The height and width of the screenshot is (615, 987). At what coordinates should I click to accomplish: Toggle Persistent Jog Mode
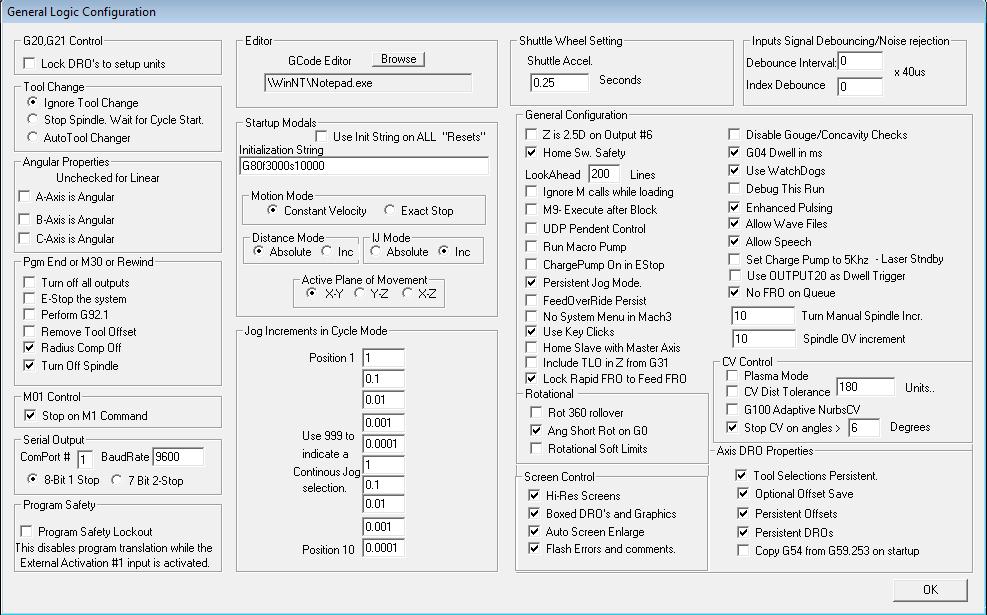(x=531, y=283)
